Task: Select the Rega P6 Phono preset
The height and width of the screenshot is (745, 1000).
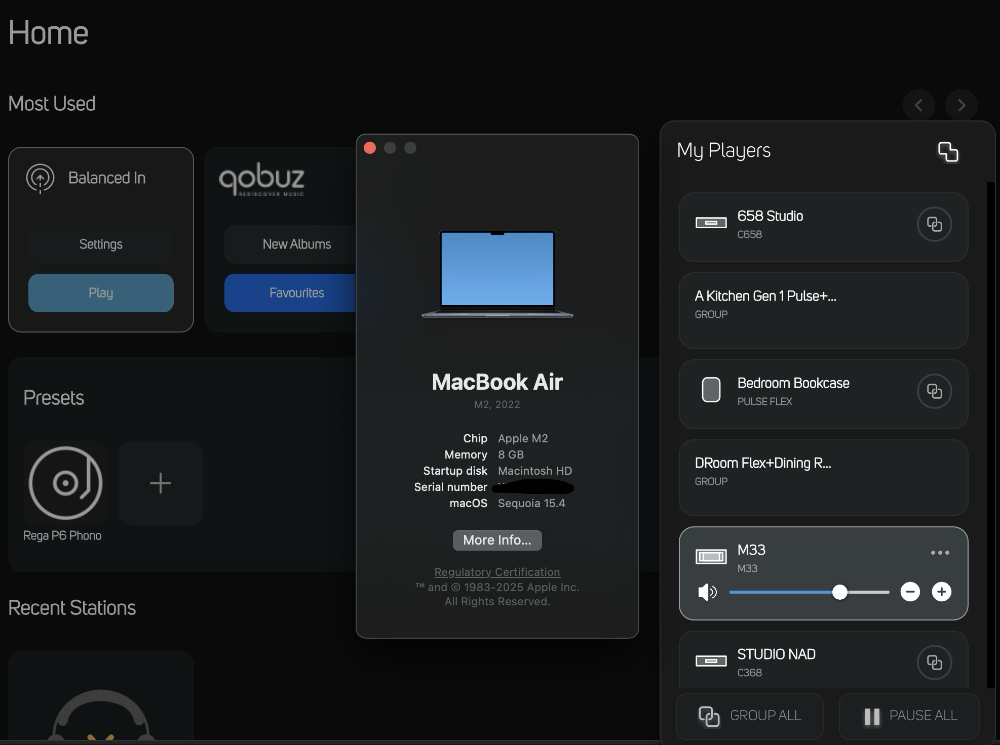Action: click(65, 483)
